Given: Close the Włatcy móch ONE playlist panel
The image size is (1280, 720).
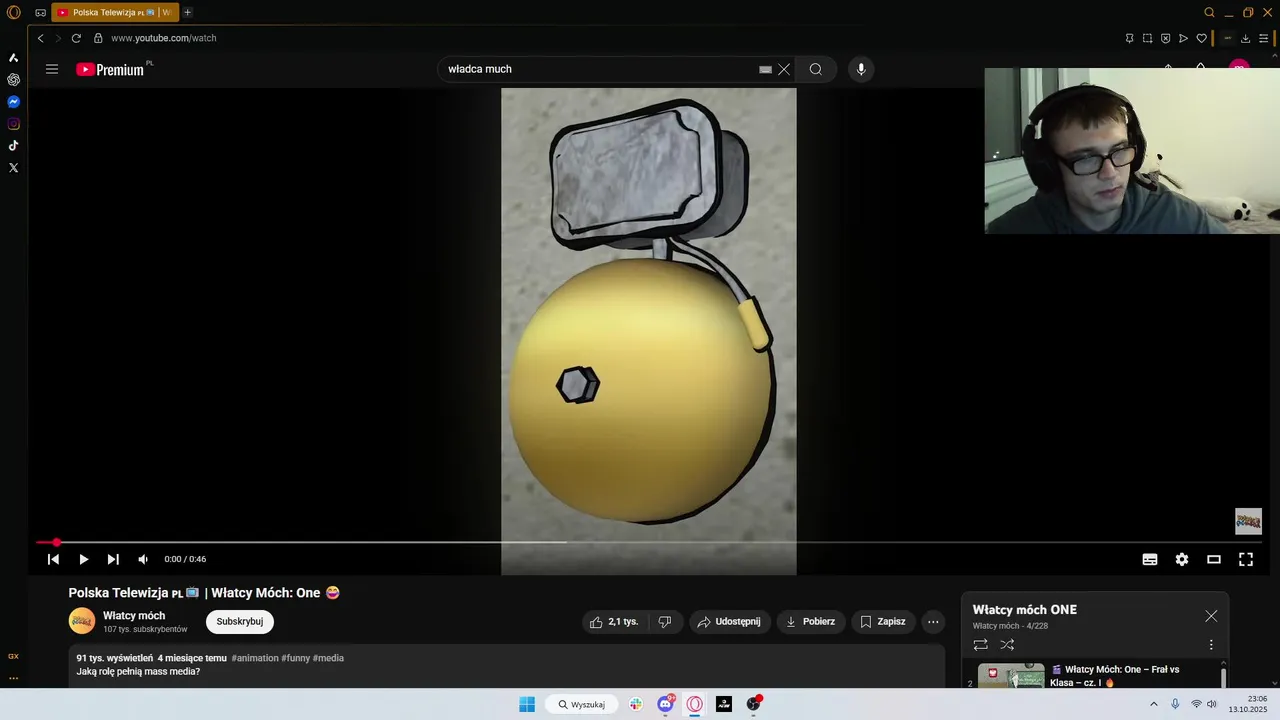Looking at the screenshot, I should pos(1211,616).
